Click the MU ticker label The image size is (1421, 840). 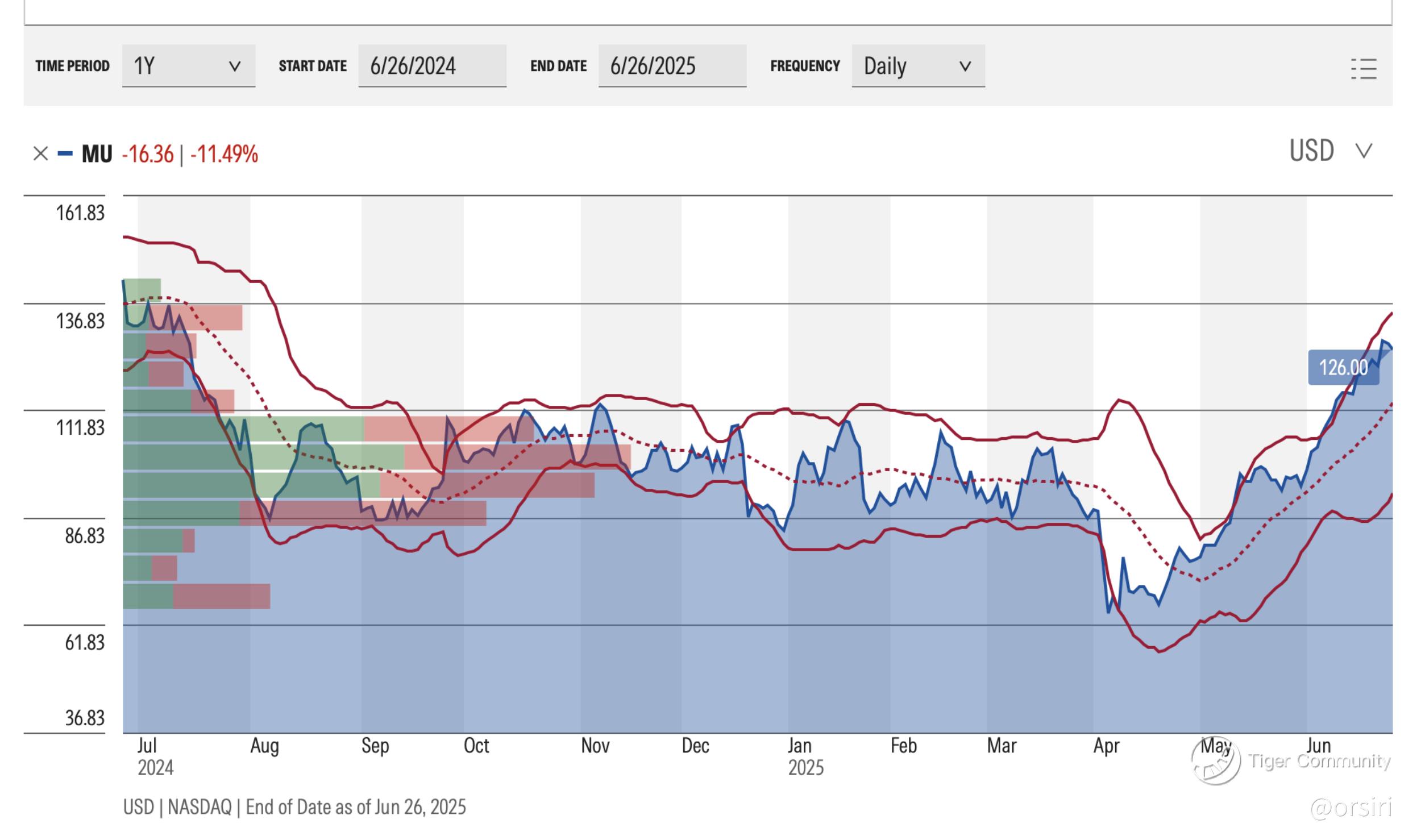[97, 154]
